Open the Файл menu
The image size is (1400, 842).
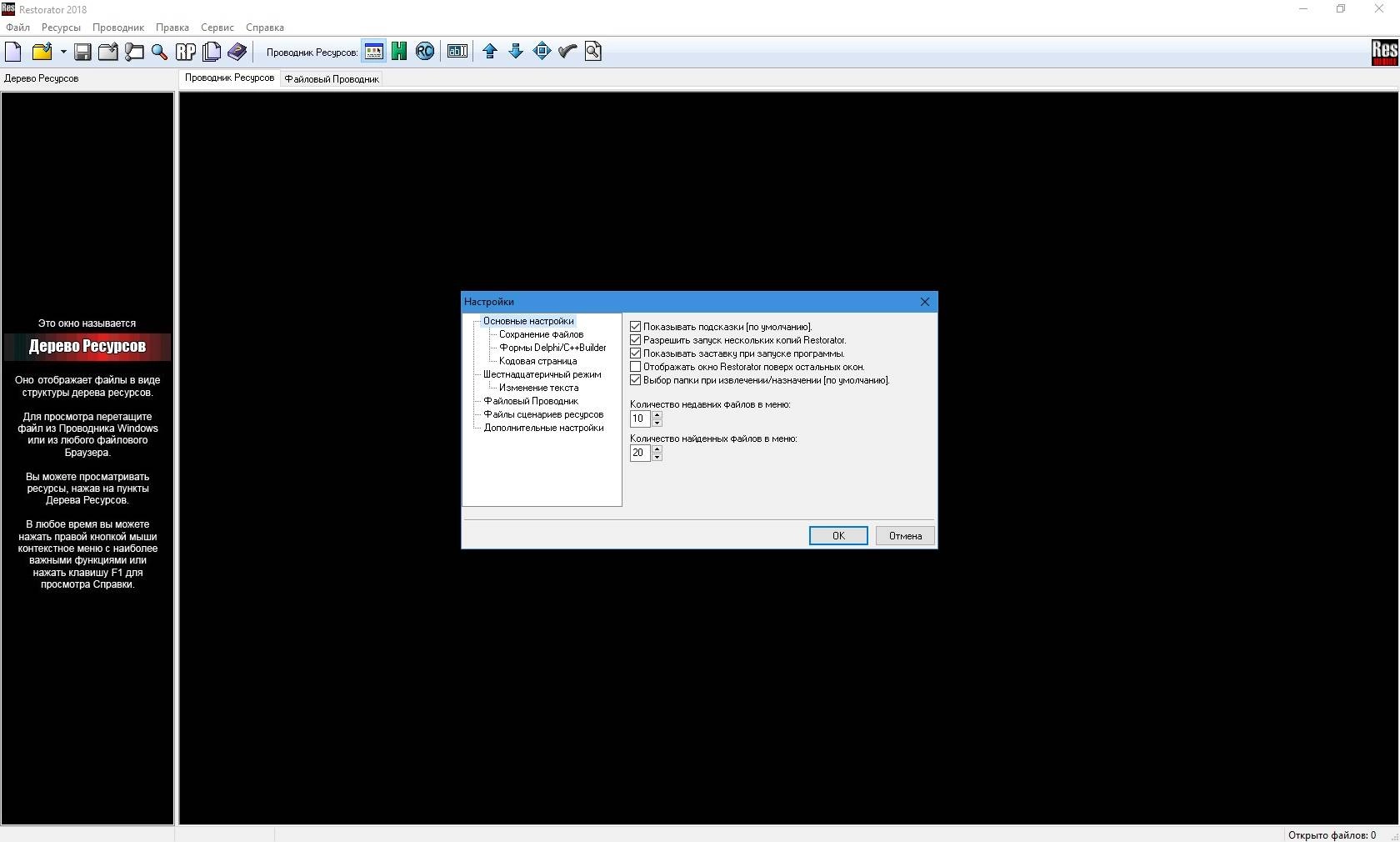17,28
